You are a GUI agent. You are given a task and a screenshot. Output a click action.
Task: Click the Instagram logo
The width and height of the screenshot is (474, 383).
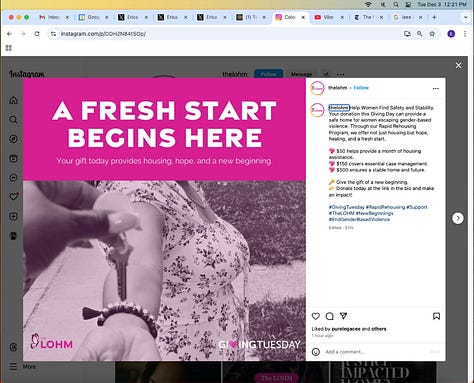[x=27, y=74]
